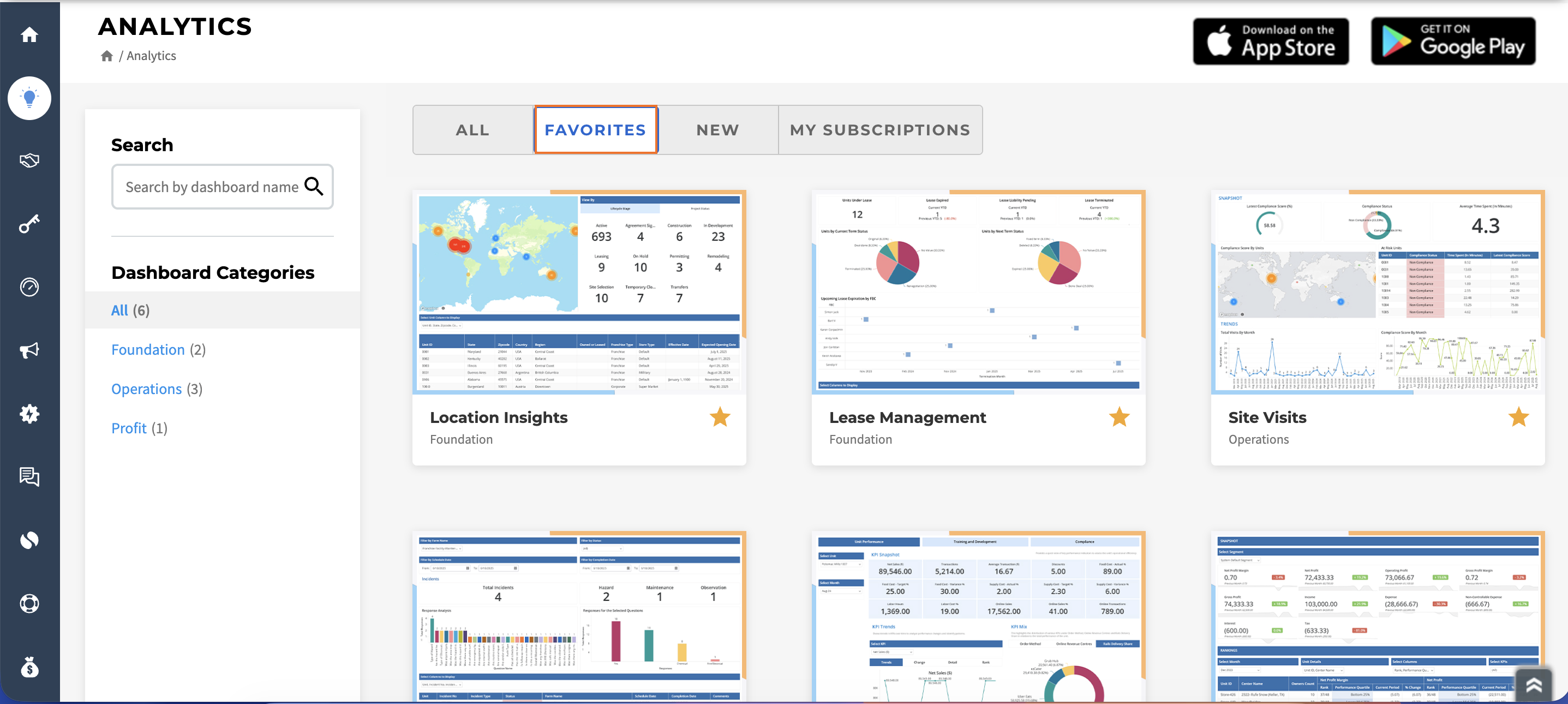
Task: Toggle the Site Visits favorite star
Action: 1518,417
